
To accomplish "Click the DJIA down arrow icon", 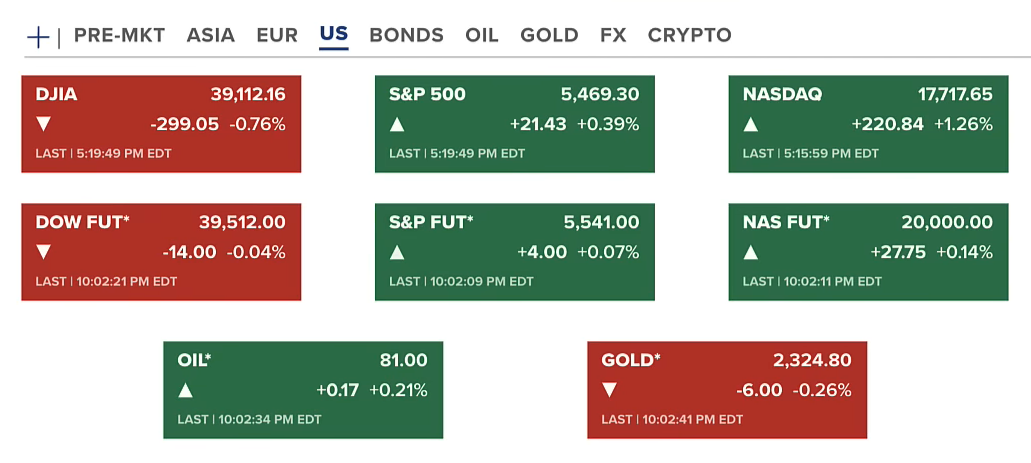I will coord(43,125).
